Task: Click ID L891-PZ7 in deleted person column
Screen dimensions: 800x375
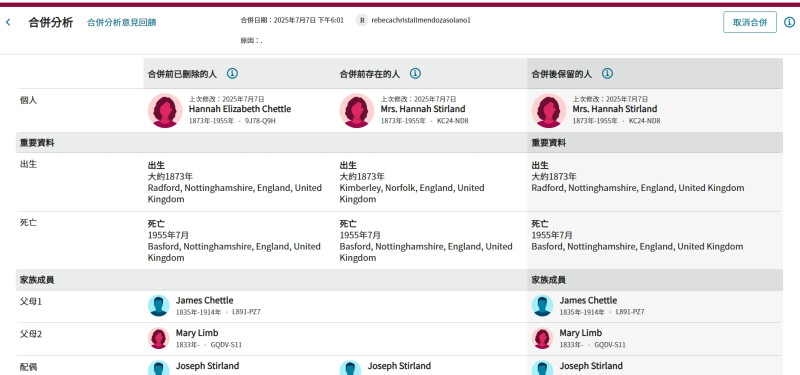Action: (246, 312)
